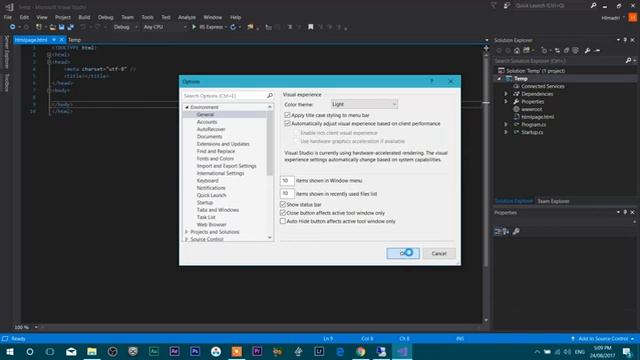The height and width of the screenshot is (360, 640).
Task: Toggle Show status bar checkbox
Action: coord(283,204)
